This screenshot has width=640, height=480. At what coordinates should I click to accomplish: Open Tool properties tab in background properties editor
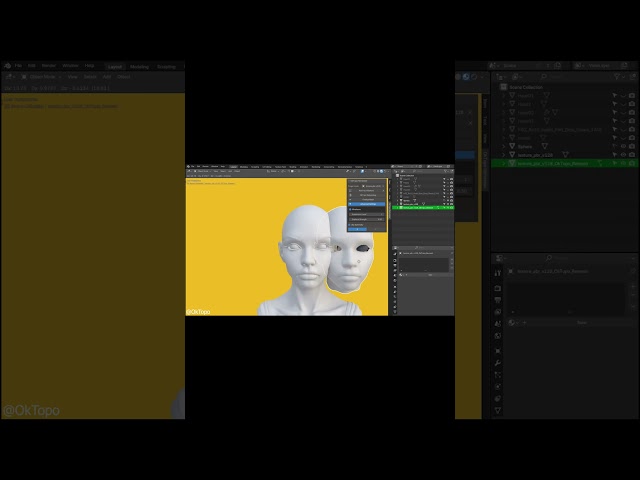click(498, 273)
